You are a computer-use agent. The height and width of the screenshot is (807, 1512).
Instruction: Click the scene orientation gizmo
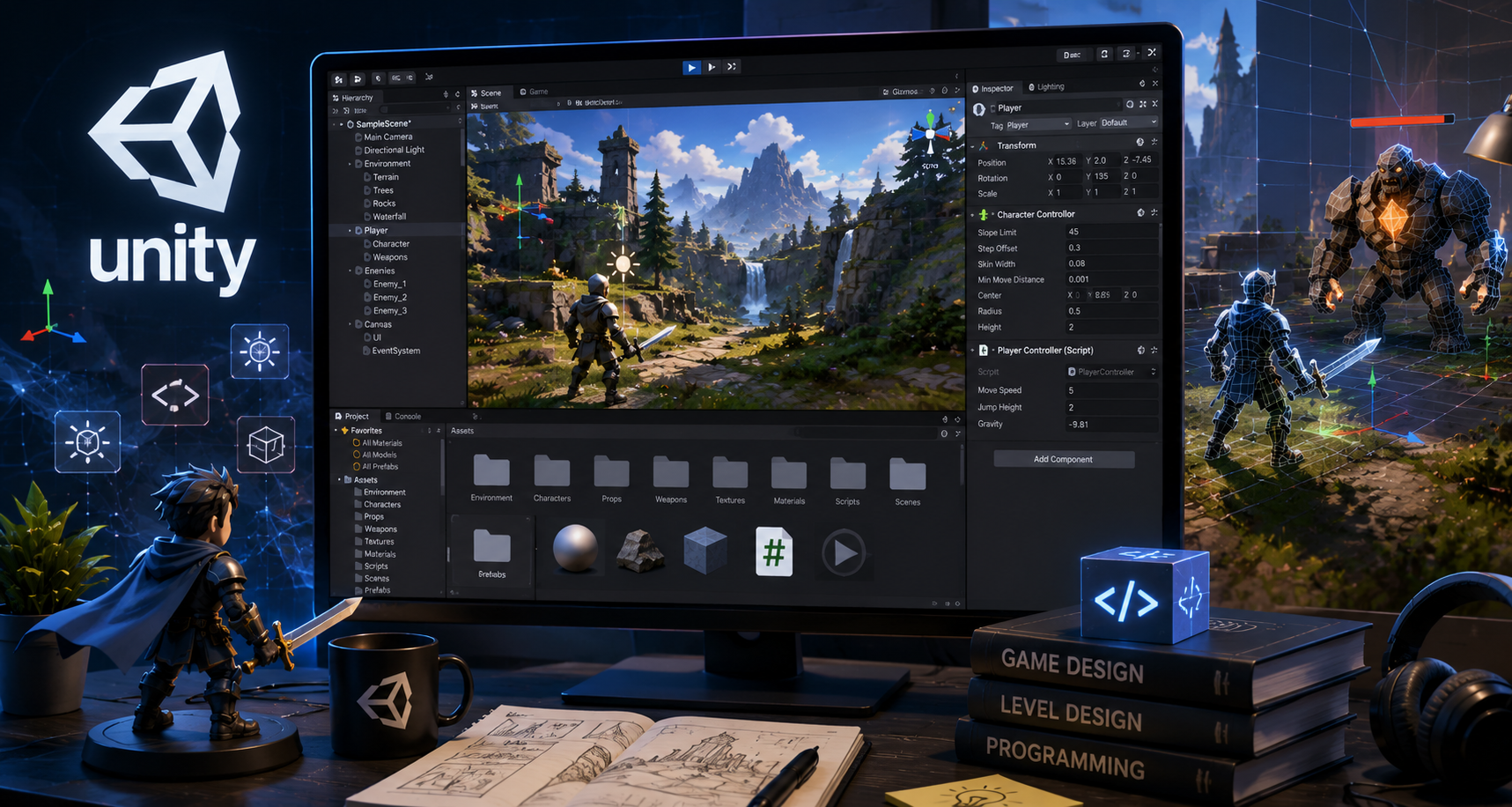[931, 135]
